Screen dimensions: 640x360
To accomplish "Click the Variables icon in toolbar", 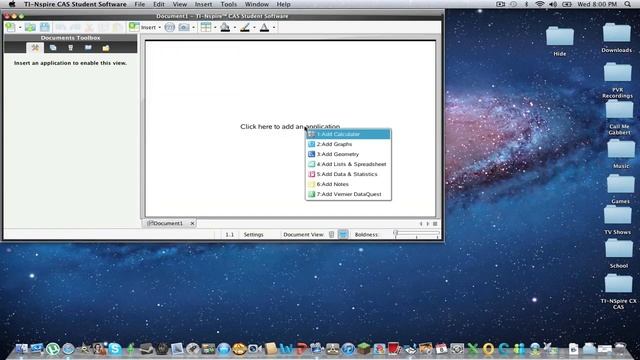I will [x=170, y=27].
